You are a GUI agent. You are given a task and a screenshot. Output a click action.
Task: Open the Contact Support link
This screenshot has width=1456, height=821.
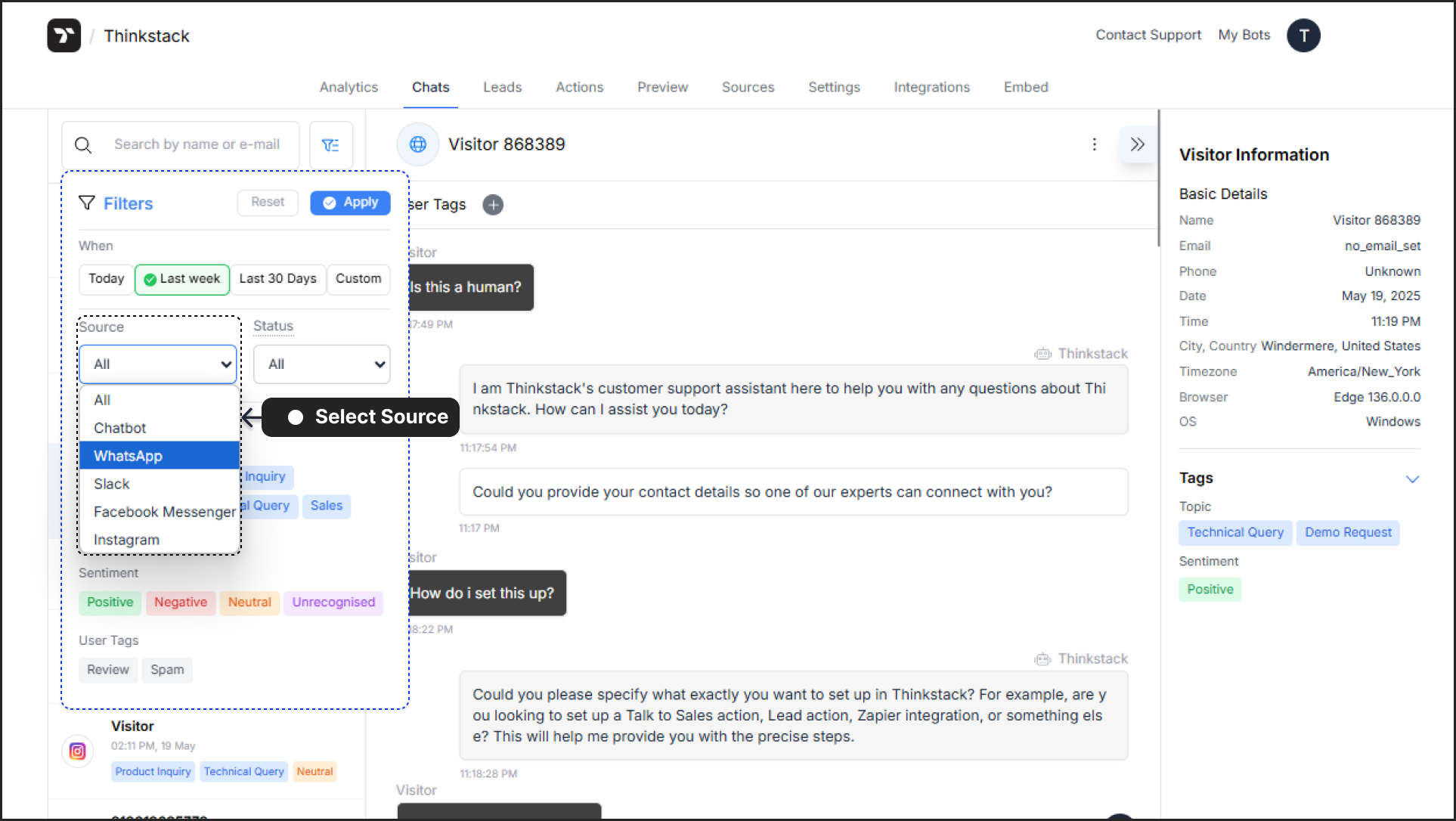pos(1148,35)
